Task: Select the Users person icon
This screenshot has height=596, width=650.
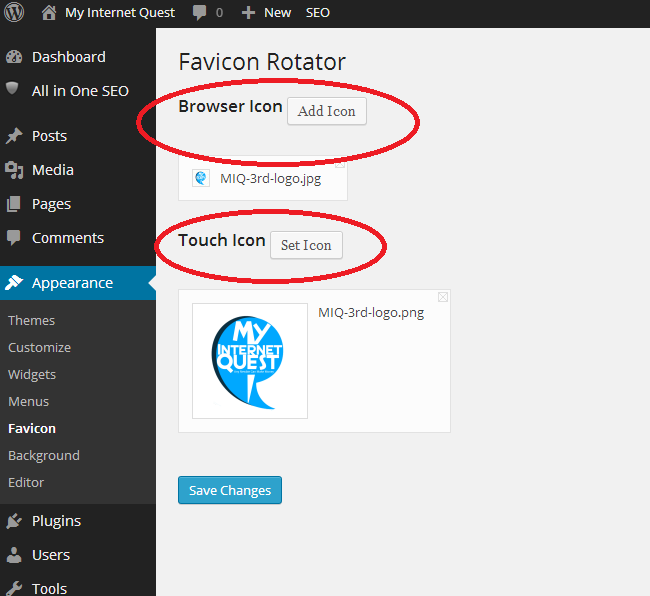Action: [x=14, y=555]
